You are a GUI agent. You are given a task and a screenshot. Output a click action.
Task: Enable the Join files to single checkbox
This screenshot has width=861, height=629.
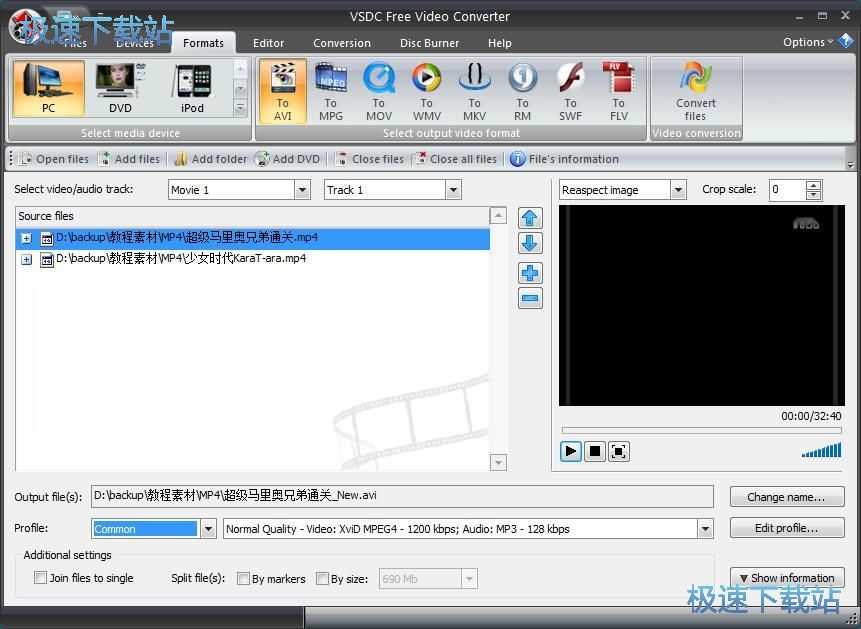[40, 578]
